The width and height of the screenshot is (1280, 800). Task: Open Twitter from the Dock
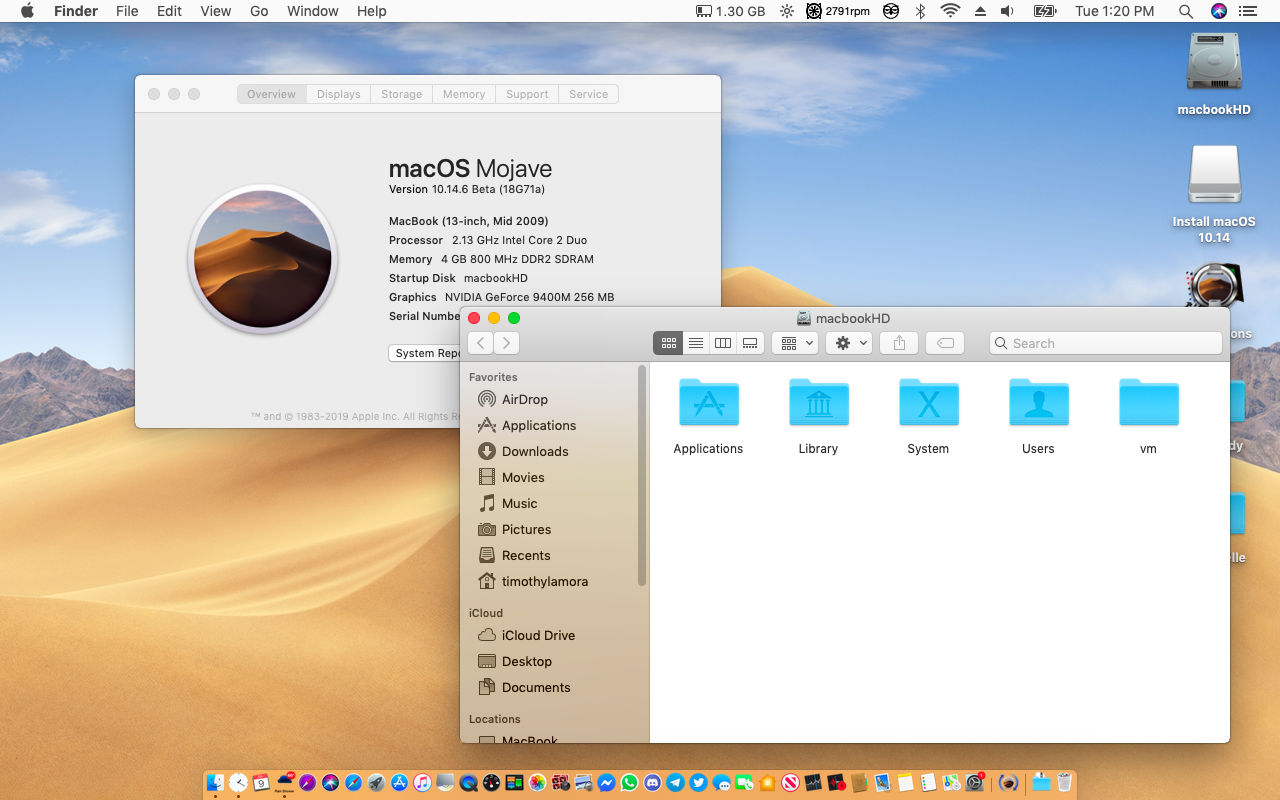click(698, 782)
